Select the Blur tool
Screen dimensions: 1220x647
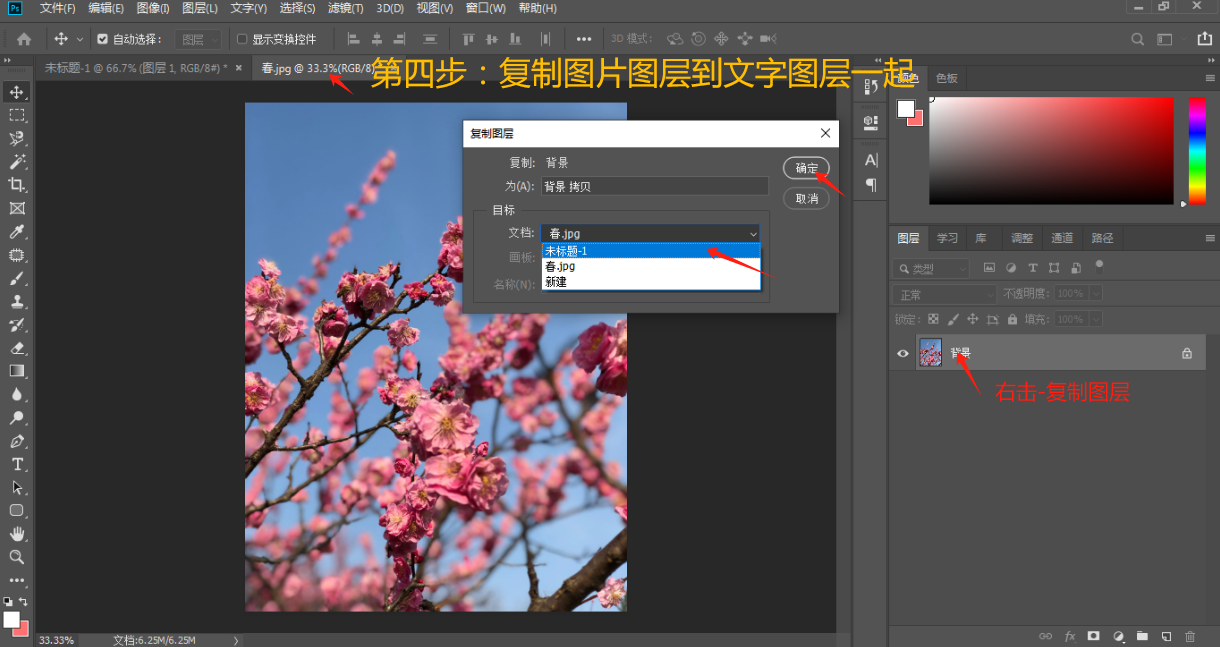[17, 394]
